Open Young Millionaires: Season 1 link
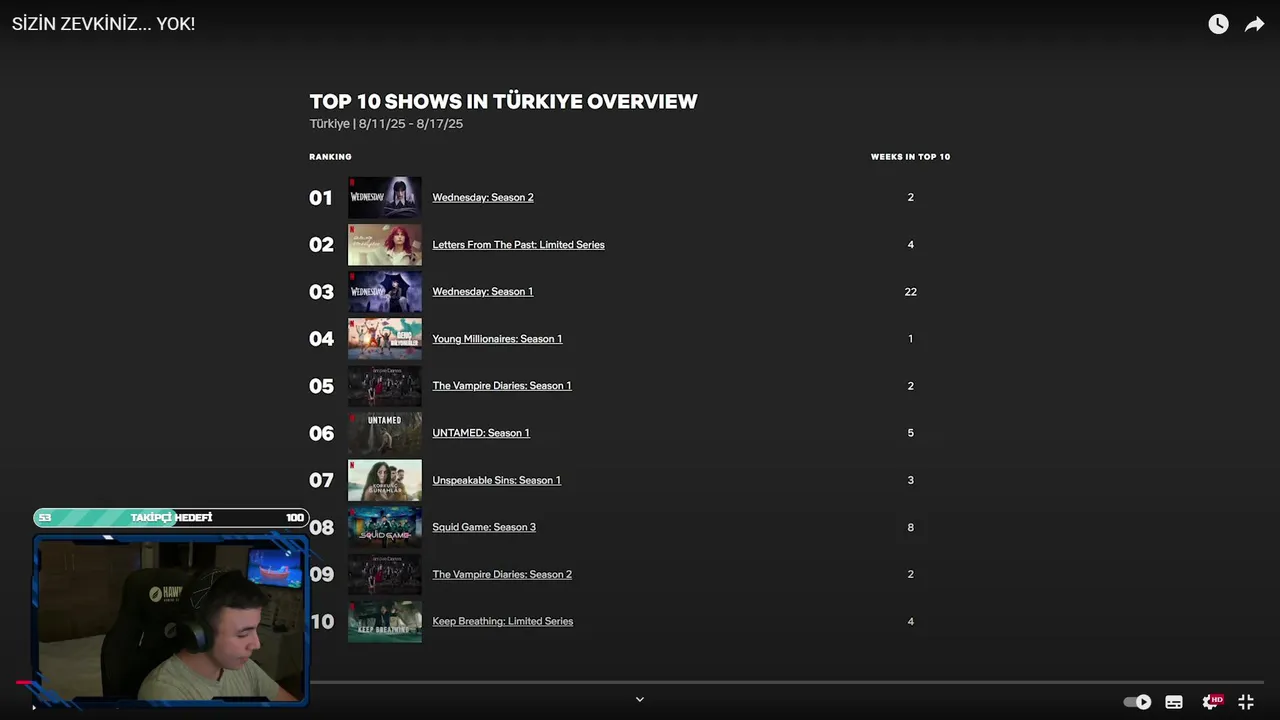The image size is (1280, 720). pos(497,338)
